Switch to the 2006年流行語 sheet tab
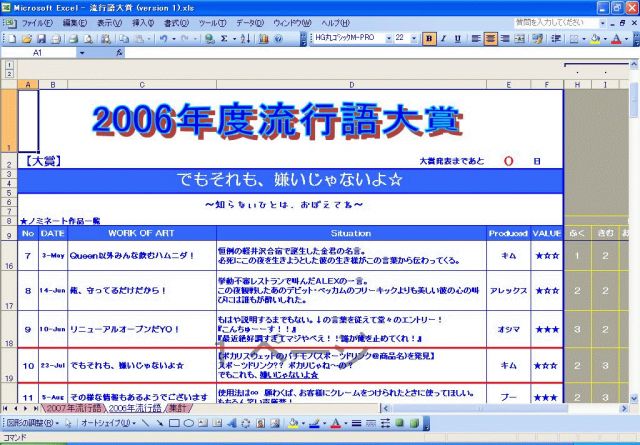 pos(136,409)
